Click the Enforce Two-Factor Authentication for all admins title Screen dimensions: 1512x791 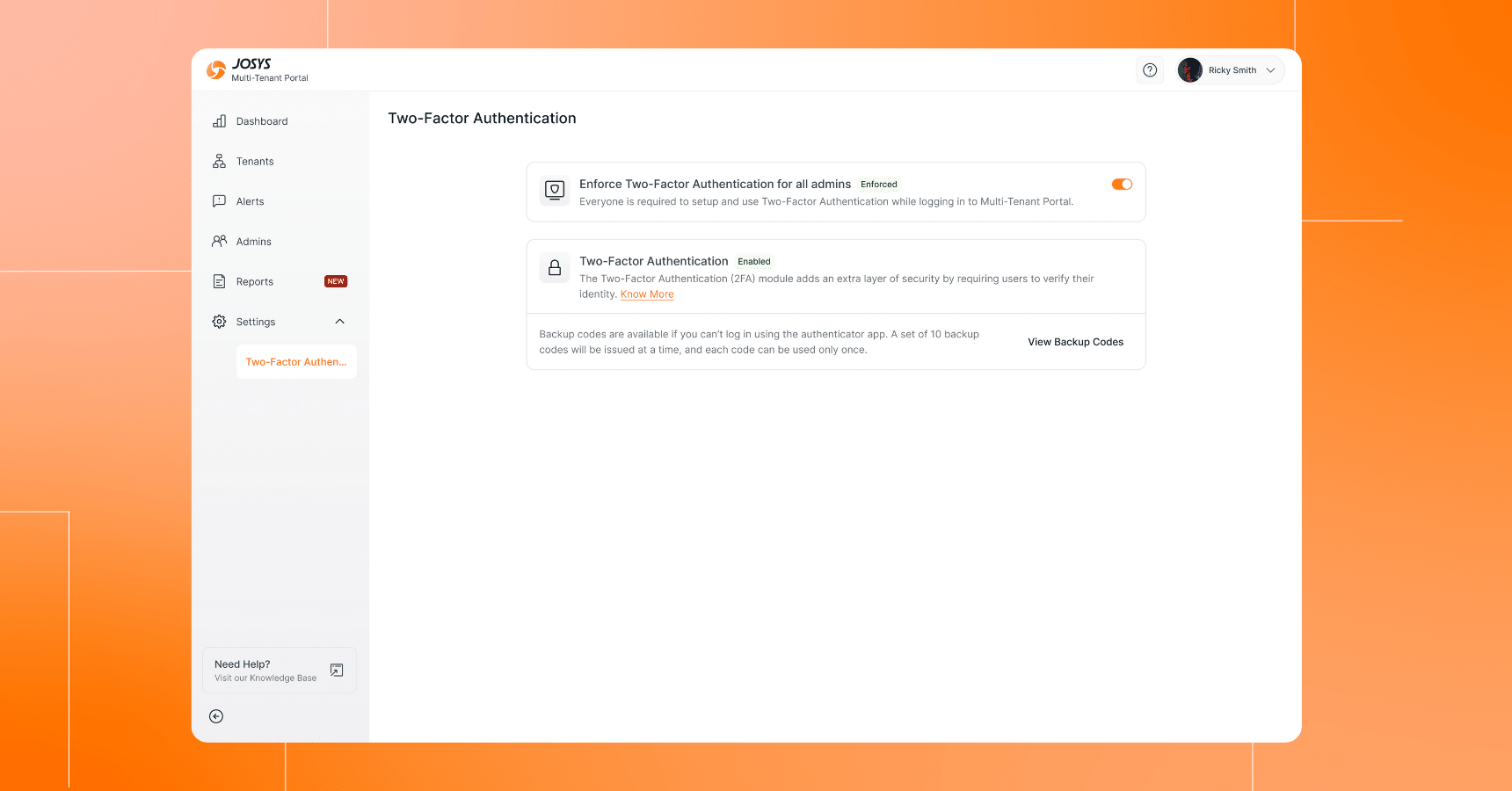tap(715, 185)
